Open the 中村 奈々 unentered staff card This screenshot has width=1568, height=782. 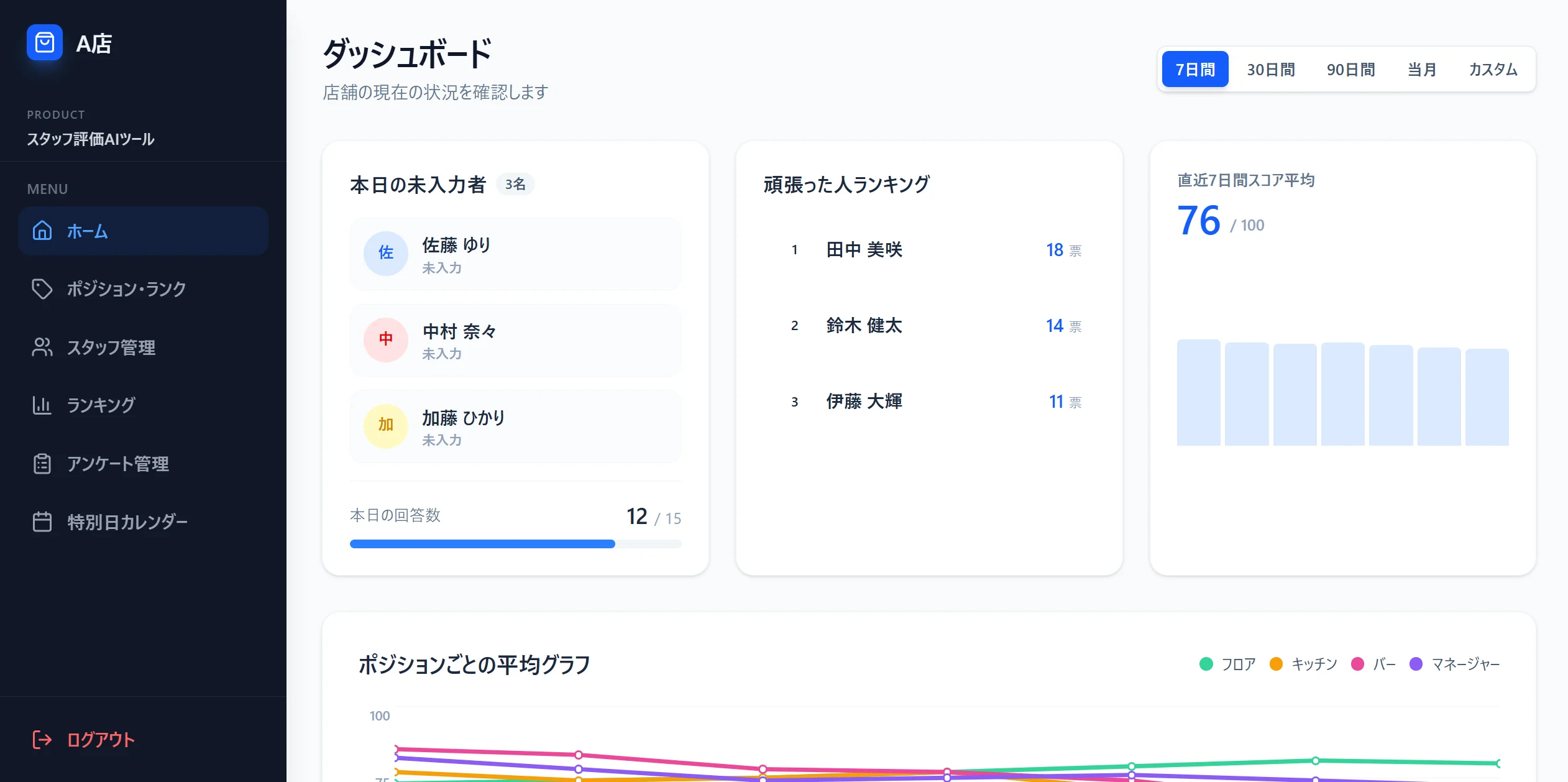(x=515, y=340)
